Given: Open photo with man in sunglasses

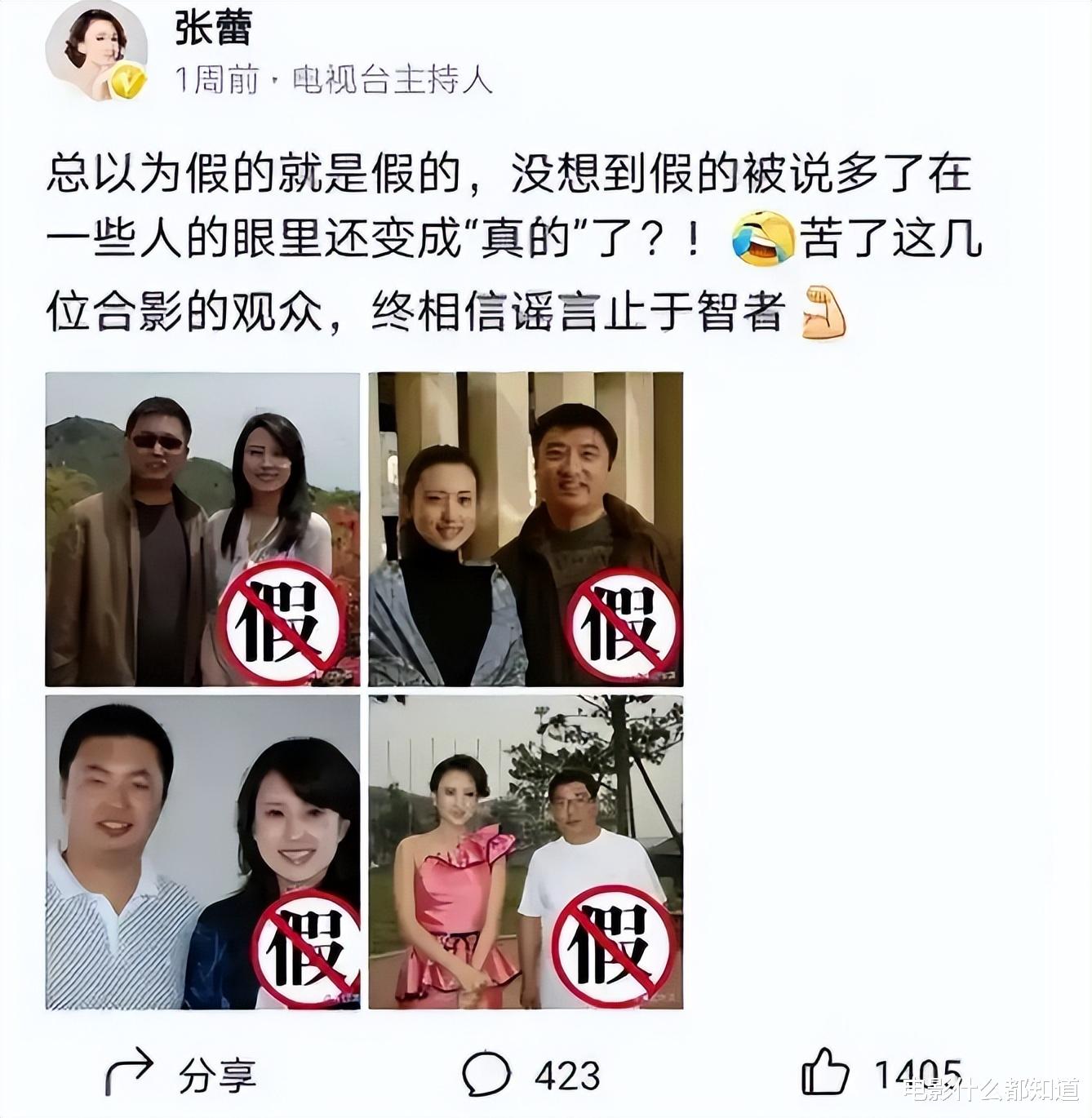Looking at the screenshot, I should tap(202, 529).
